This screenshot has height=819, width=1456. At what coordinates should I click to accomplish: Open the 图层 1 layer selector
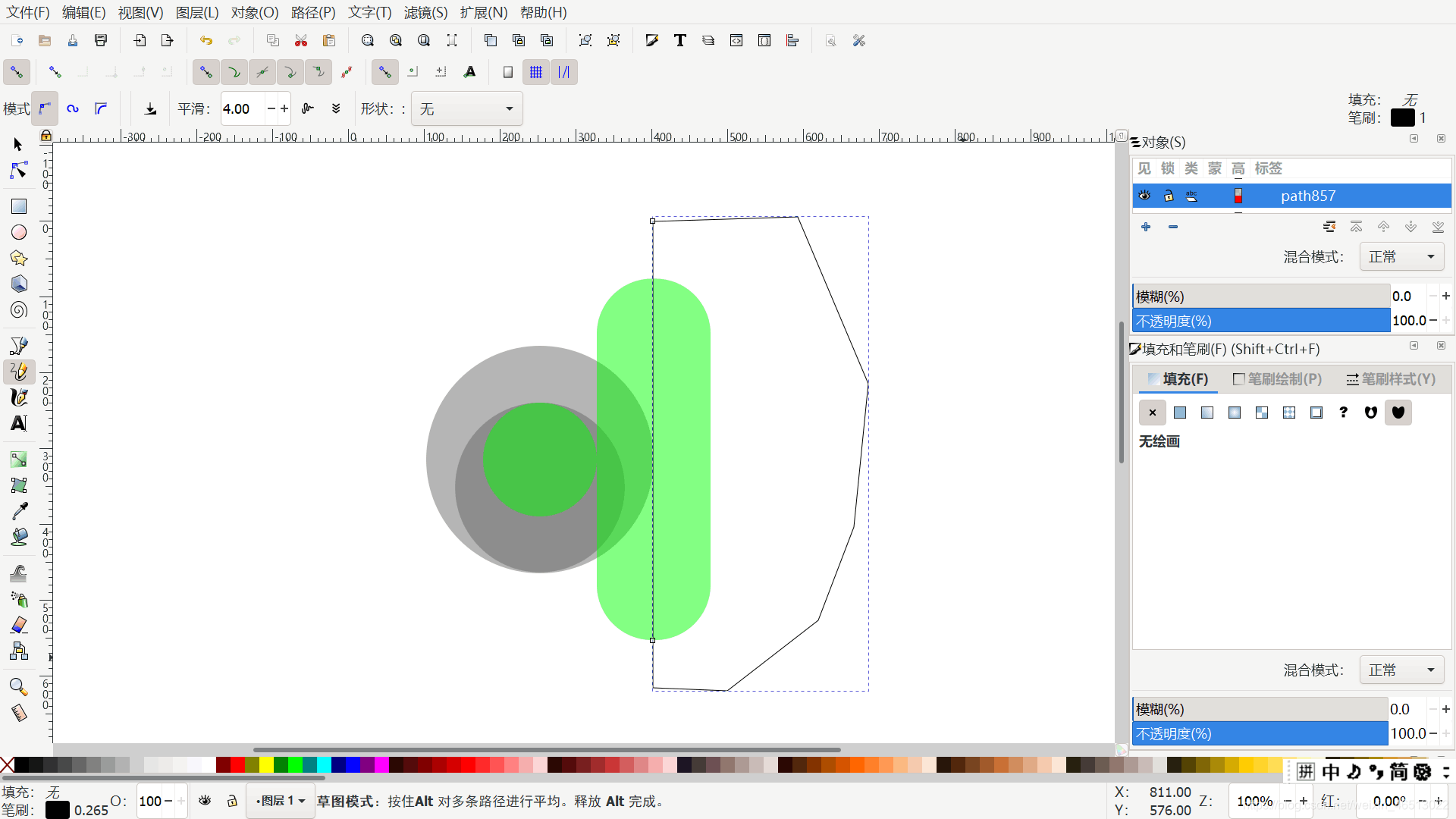281,801
